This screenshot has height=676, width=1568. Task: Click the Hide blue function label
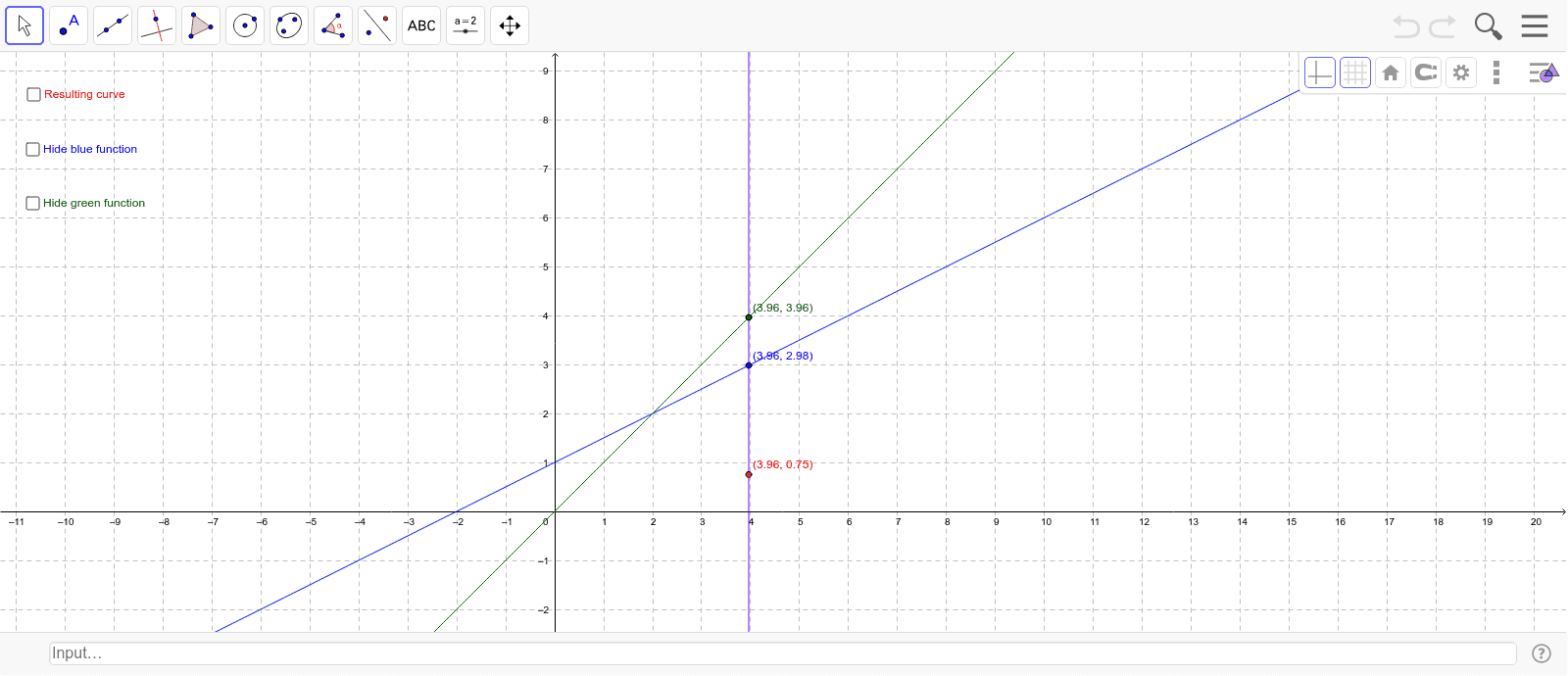tap(90, 149)
